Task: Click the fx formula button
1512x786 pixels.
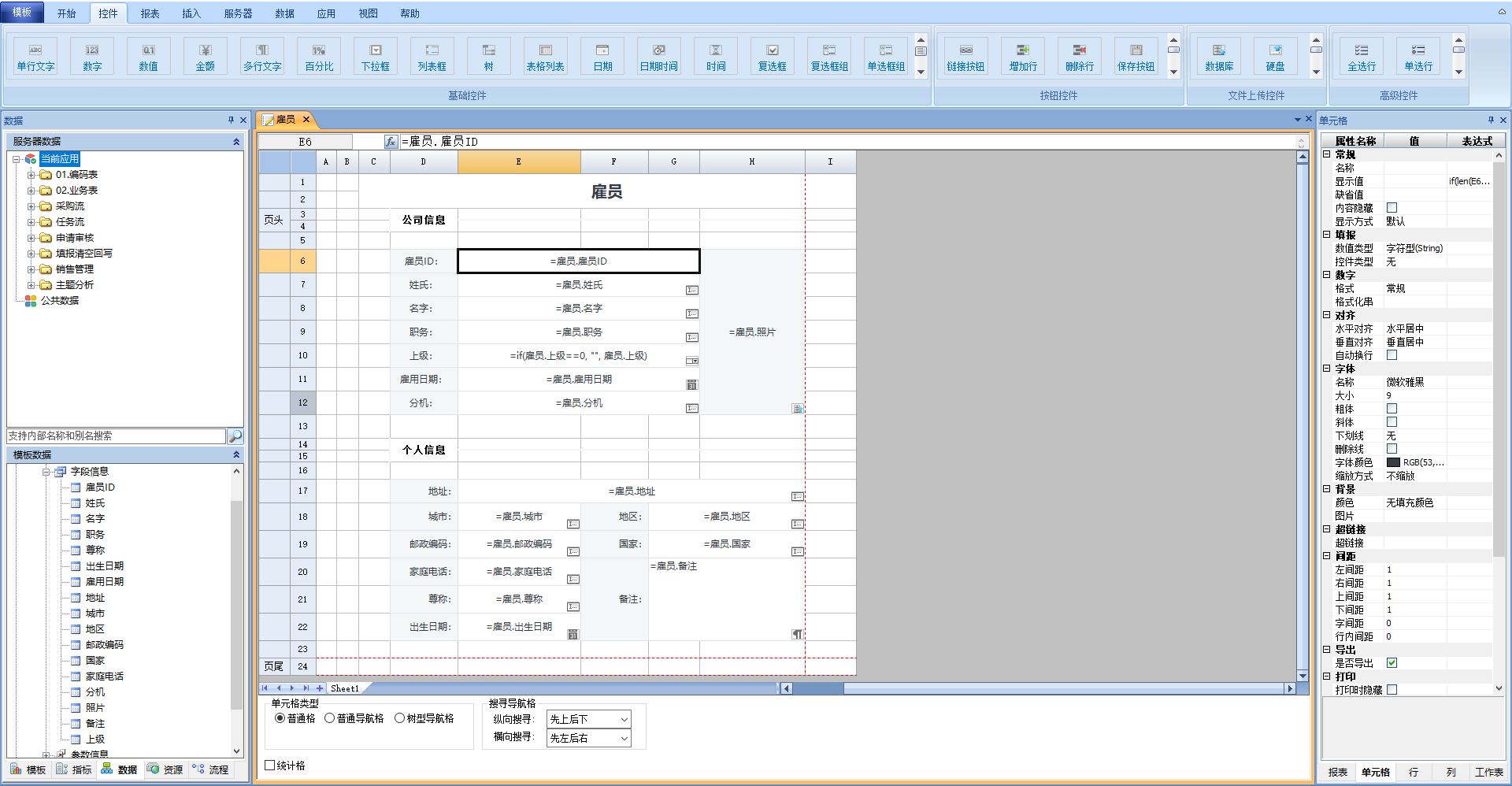Action: point(391,142)
